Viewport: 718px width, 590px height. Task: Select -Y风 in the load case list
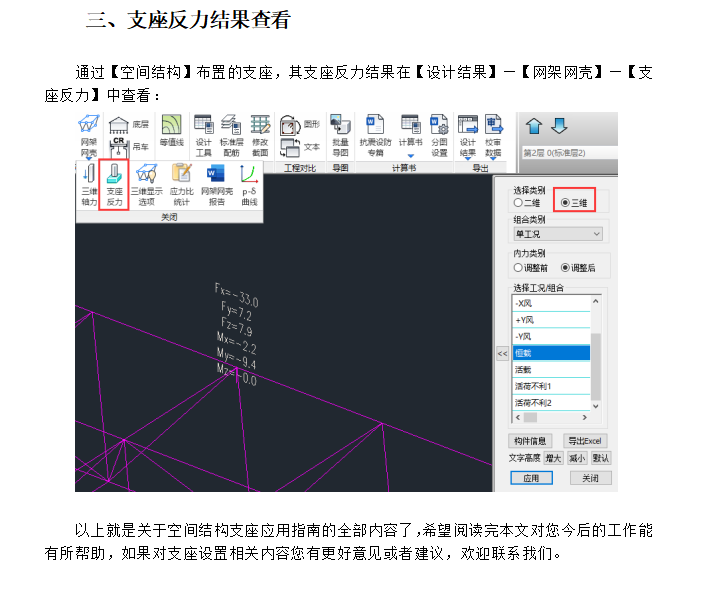tap(551, 337)
